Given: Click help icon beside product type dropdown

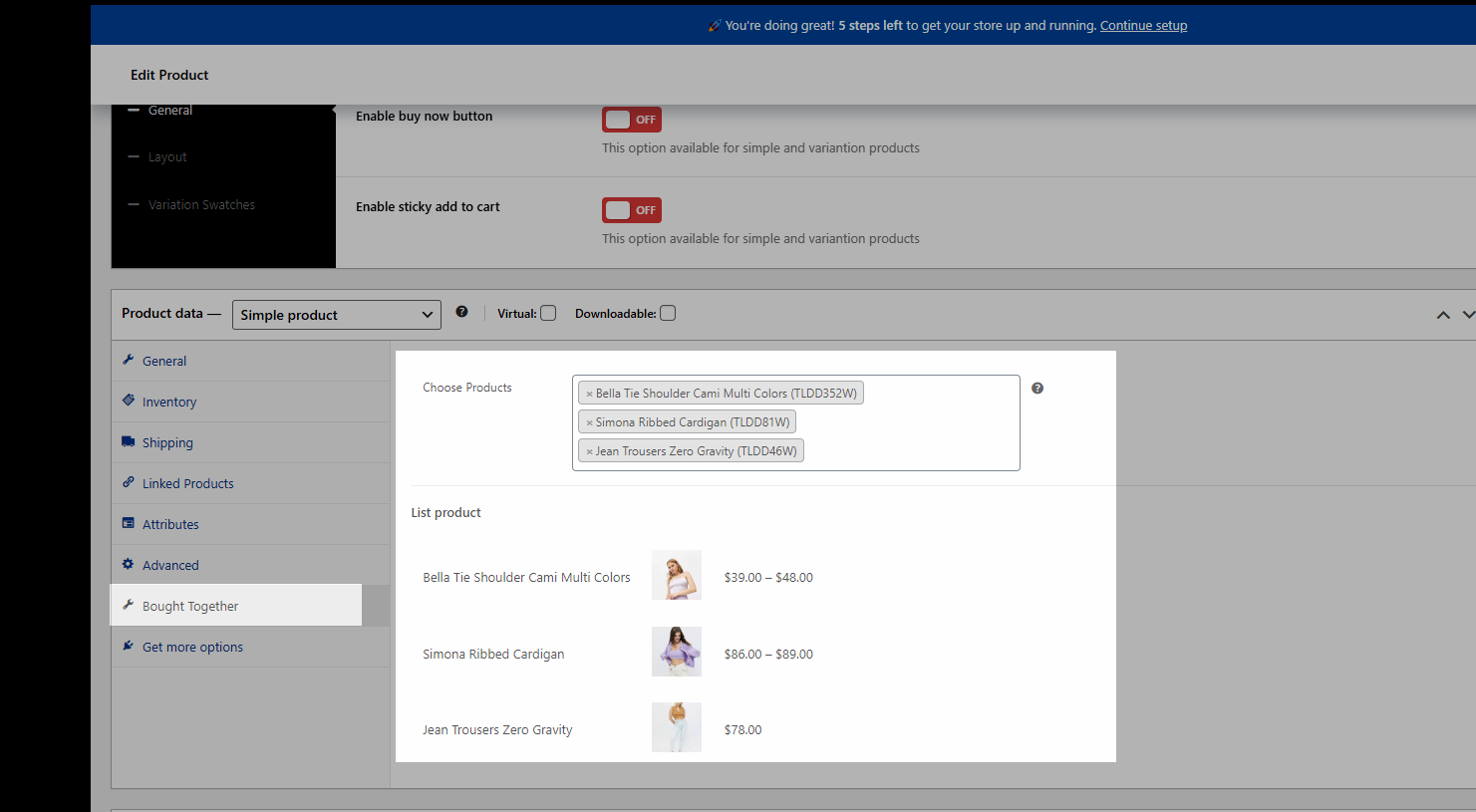Looking at the screenshot, I should 461,312.
